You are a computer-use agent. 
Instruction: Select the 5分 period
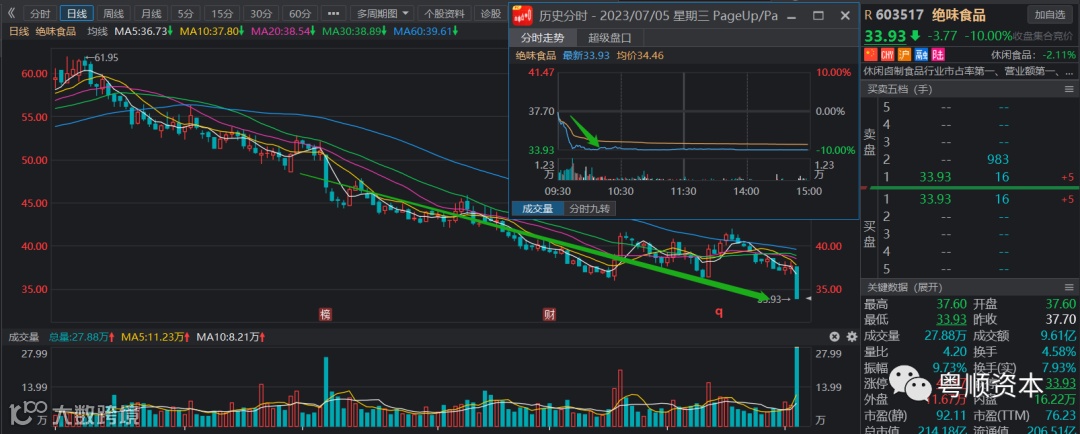pyautogui.click(x=185, y=13)
